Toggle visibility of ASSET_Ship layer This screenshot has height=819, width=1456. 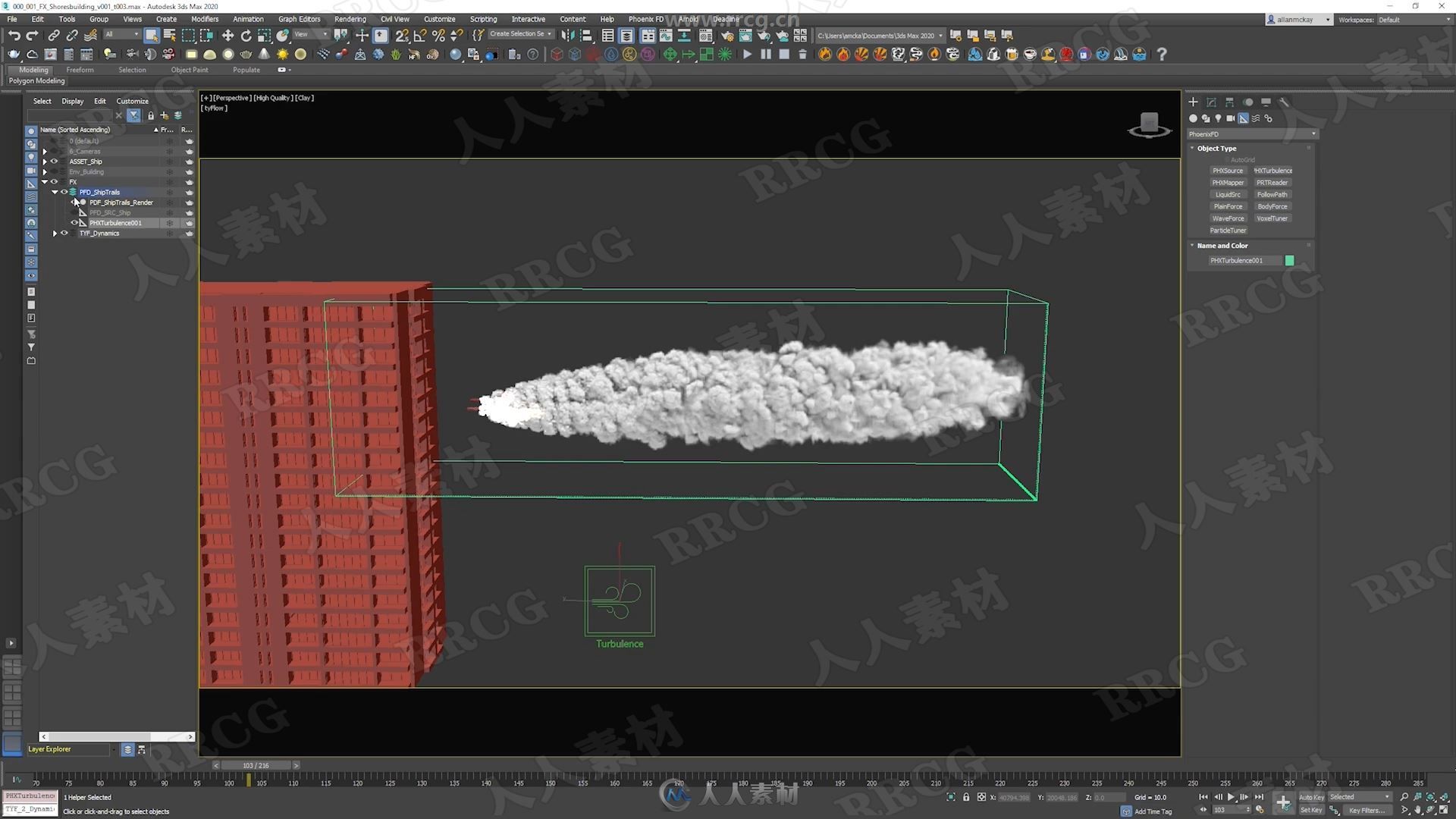click(54, 162)
